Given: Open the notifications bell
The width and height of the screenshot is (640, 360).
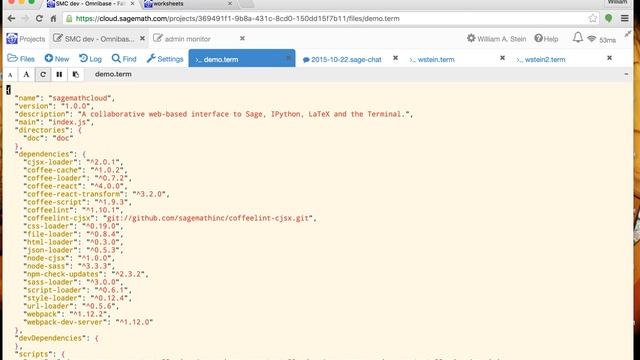Looking at the screenshot, I should 578,38.
